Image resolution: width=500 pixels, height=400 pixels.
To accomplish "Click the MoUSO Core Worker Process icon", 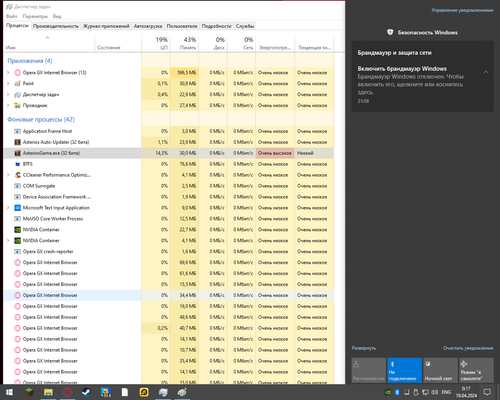I will coord(18,219).
